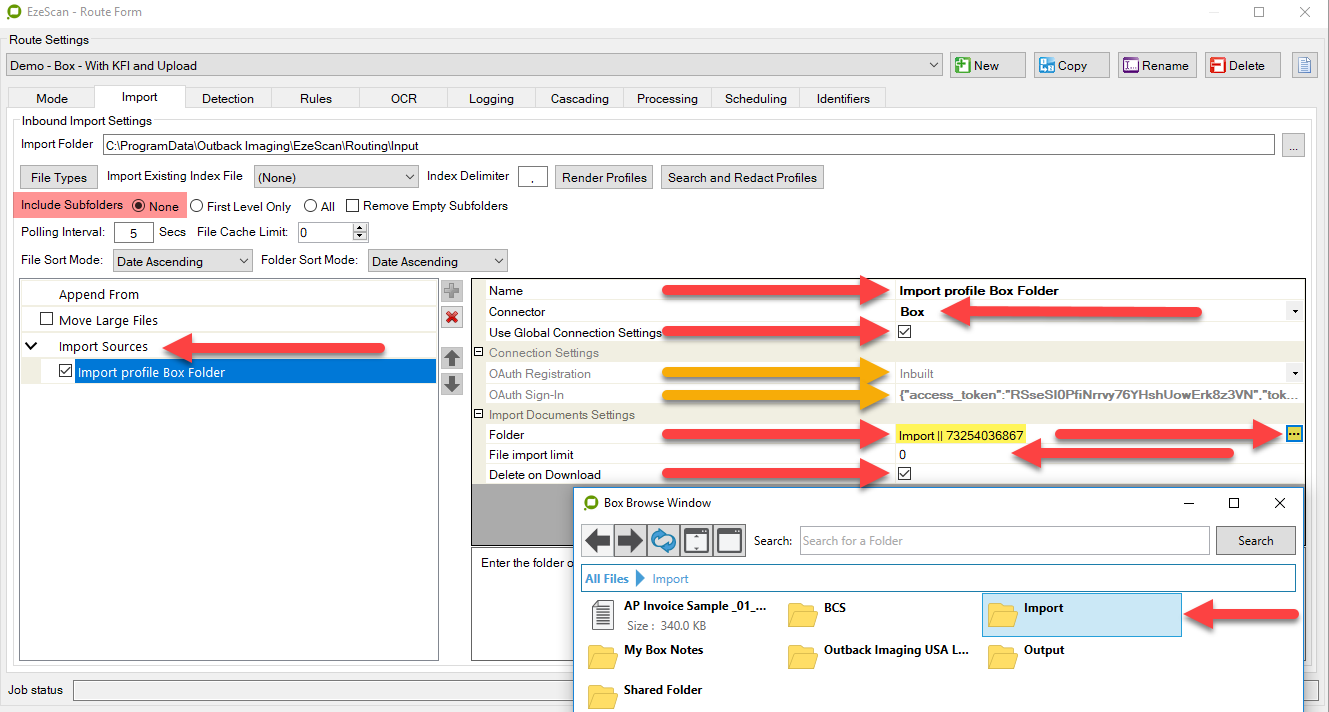Click the red X remove source icon

click(452, 317)
